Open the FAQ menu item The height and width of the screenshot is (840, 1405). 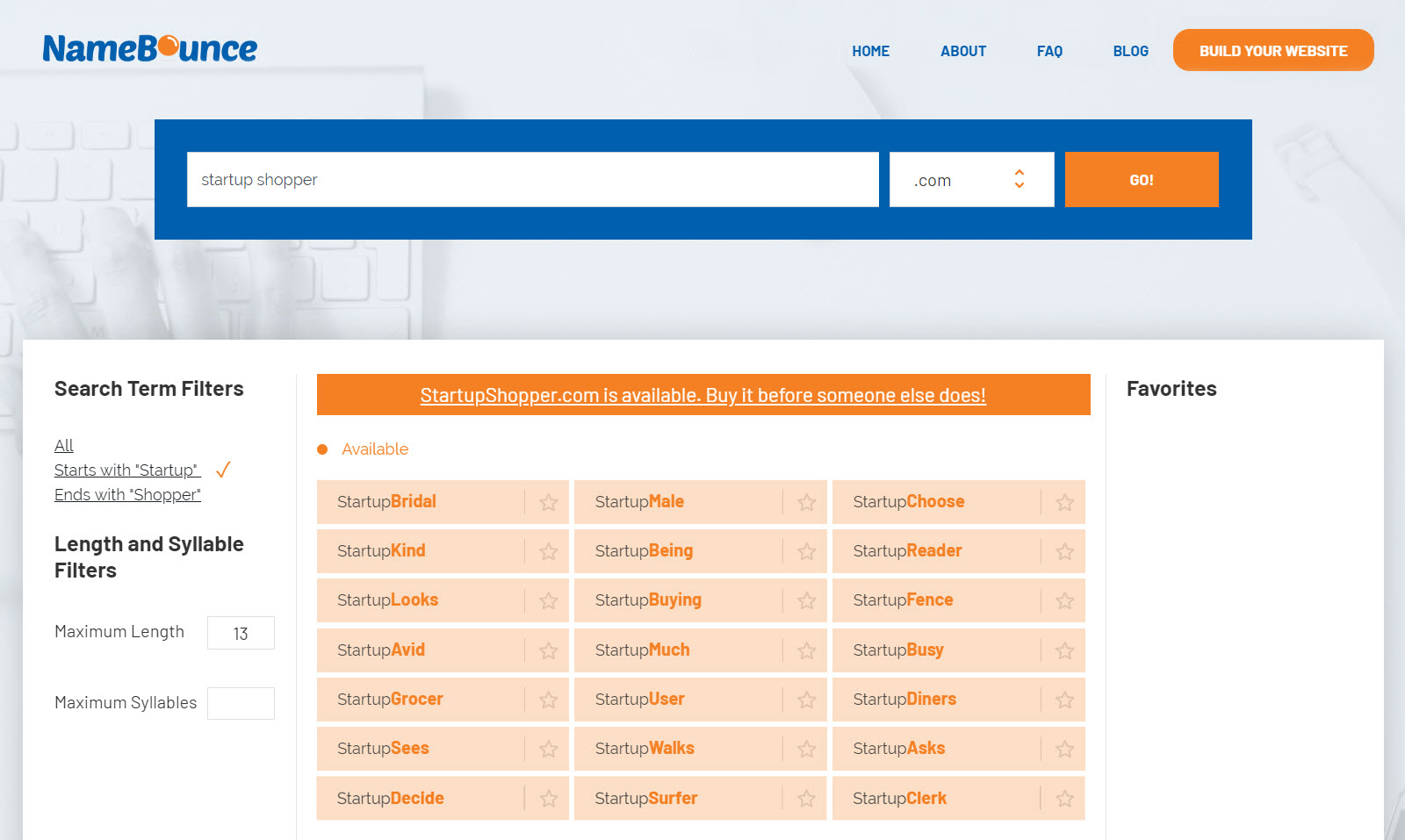coord(1049,51)
